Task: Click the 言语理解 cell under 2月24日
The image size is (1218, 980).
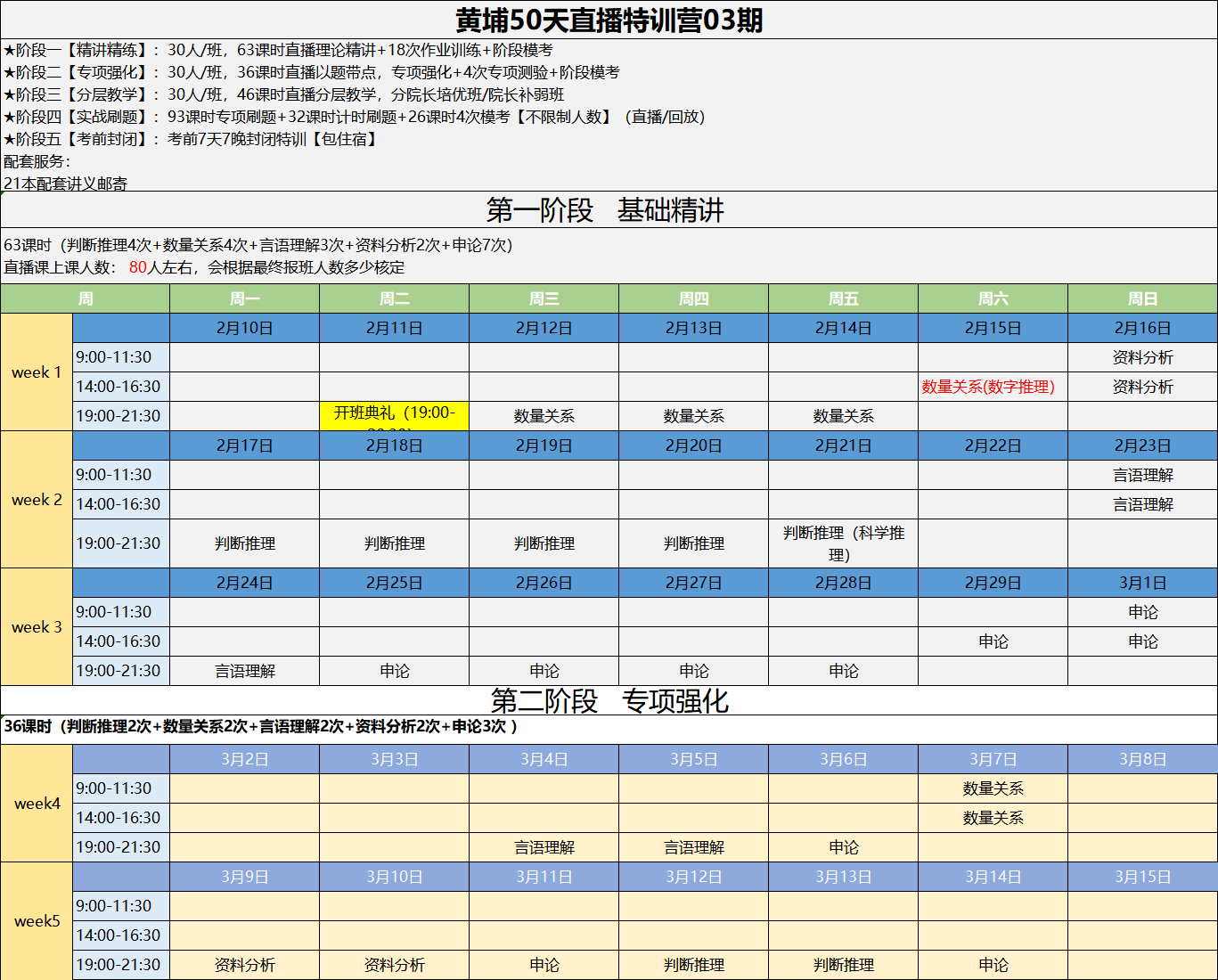Action: (244, 671)
